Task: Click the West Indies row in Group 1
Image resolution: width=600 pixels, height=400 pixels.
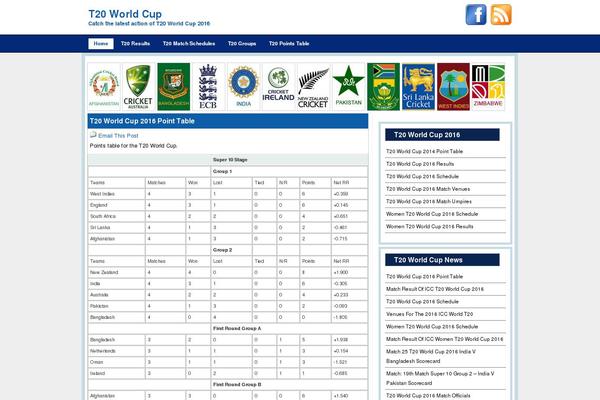Action: 228,194
